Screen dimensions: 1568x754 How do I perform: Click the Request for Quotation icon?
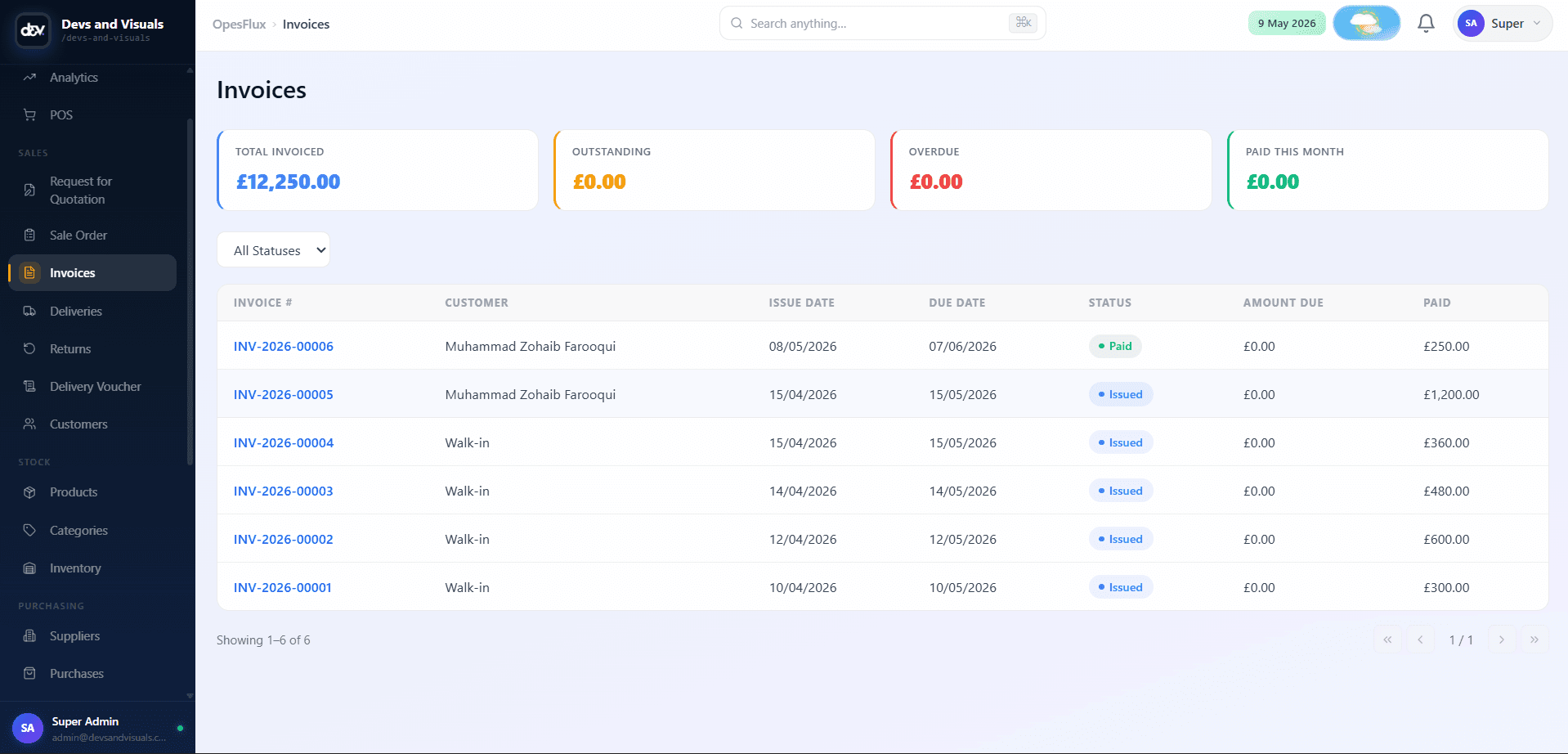pyautogui.click(x=29, y=190)
